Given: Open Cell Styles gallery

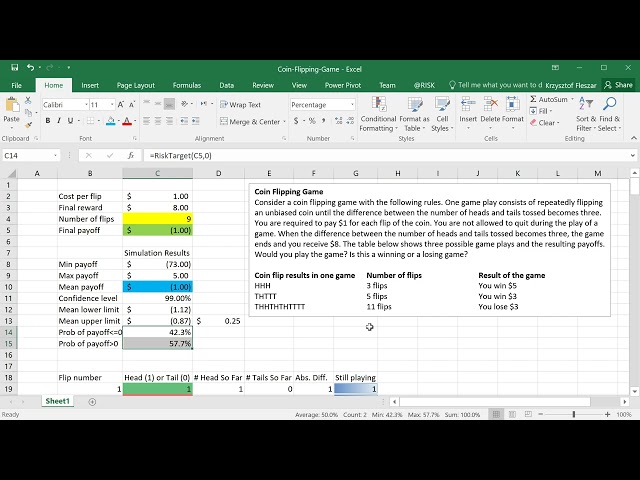Looking at the screenshot, I should coord(442,114).
